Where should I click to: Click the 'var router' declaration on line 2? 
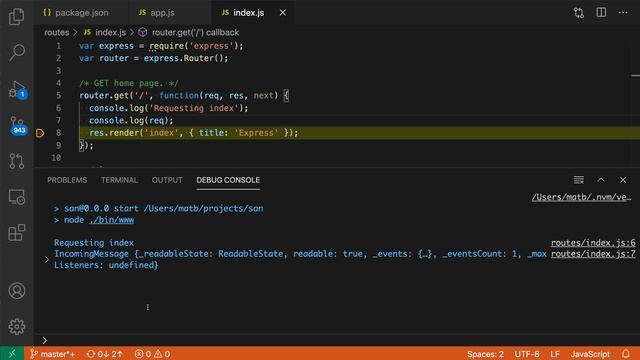click(153, 58)
